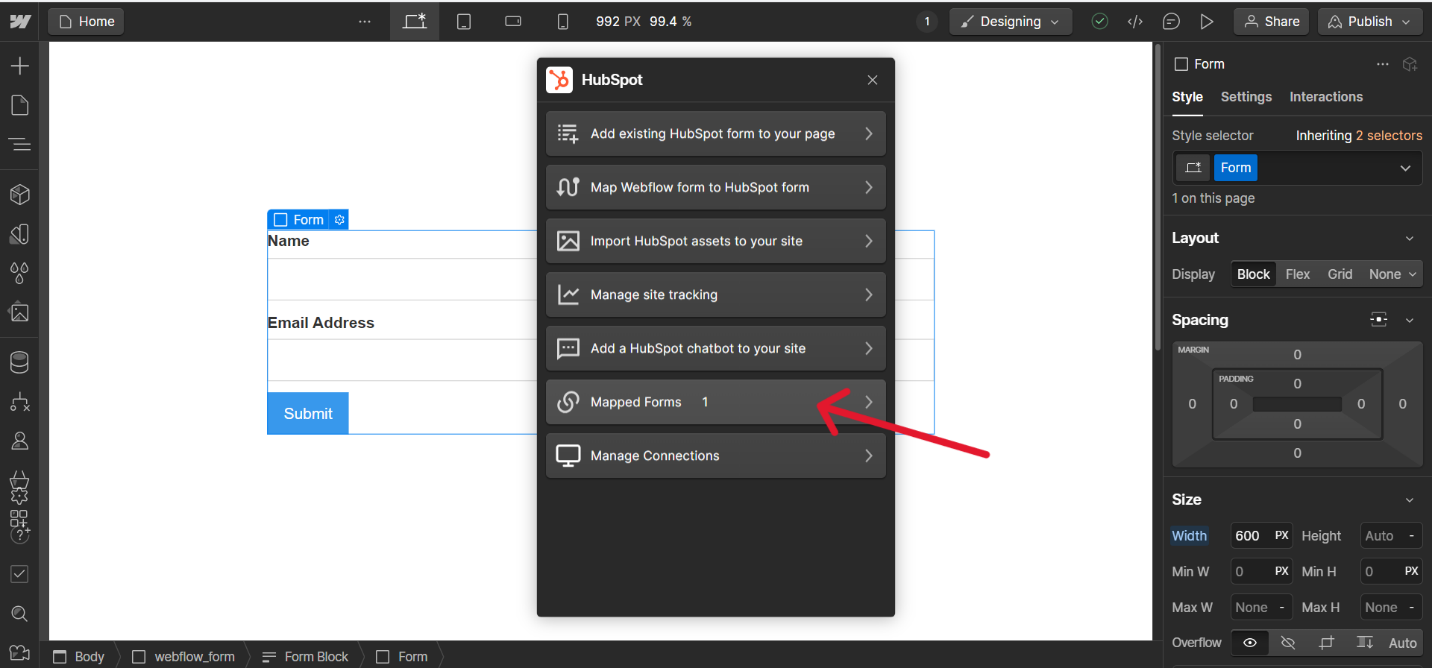This screenshot has height=668, width=1432.
Task: Collapse the Size section
Action: [1410, 500]
